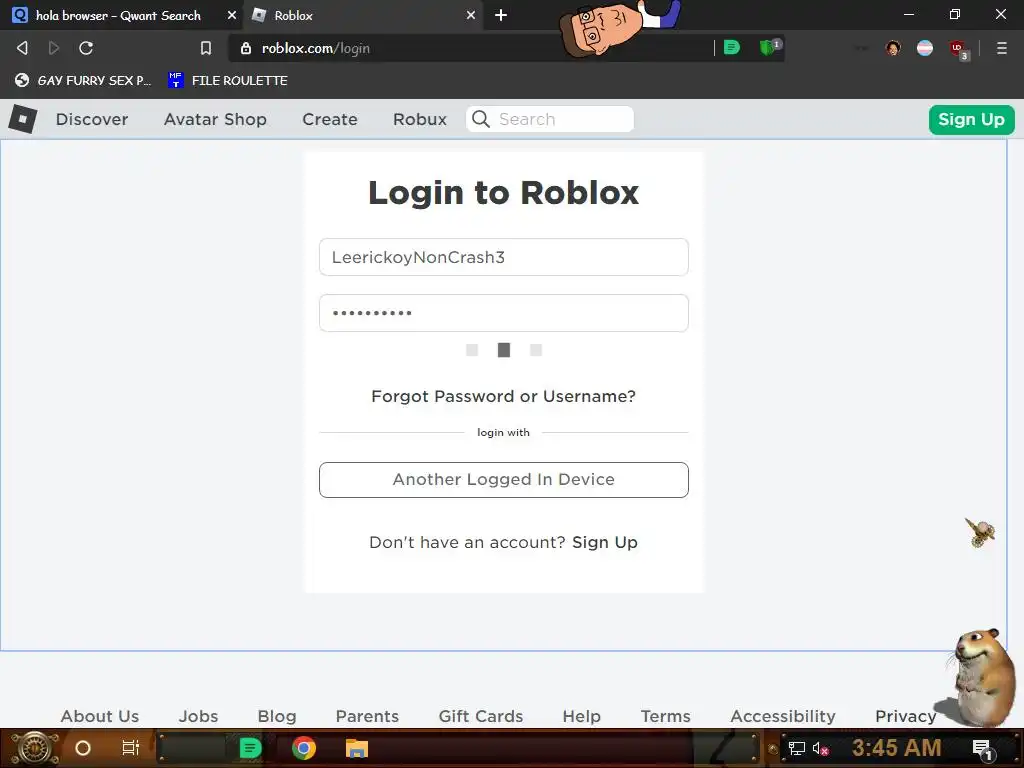The image size is (1024, 768).
Task: Launch Google Chrome from the taskbar
Action: pos(304,748)
